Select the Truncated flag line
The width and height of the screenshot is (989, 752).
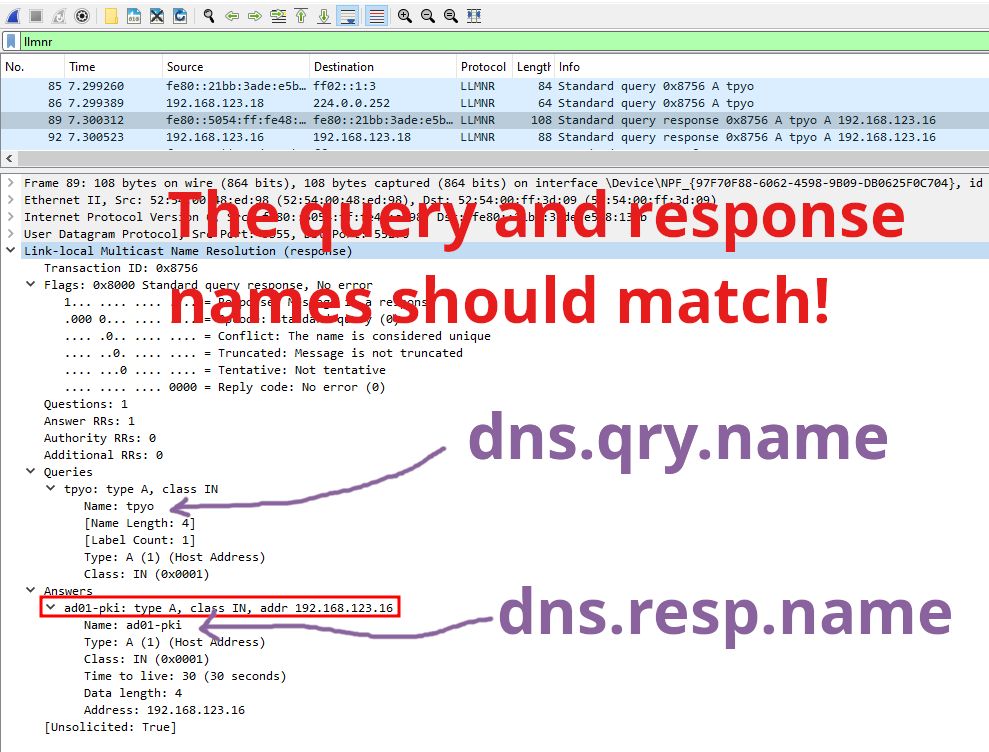click(264, 353)
